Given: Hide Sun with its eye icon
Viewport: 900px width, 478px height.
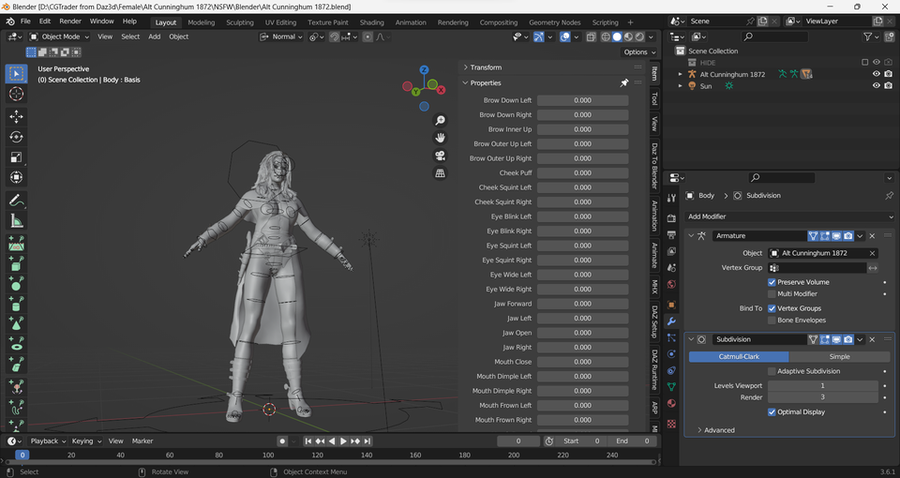Looking at the screenshot, I should click(876, 86).
